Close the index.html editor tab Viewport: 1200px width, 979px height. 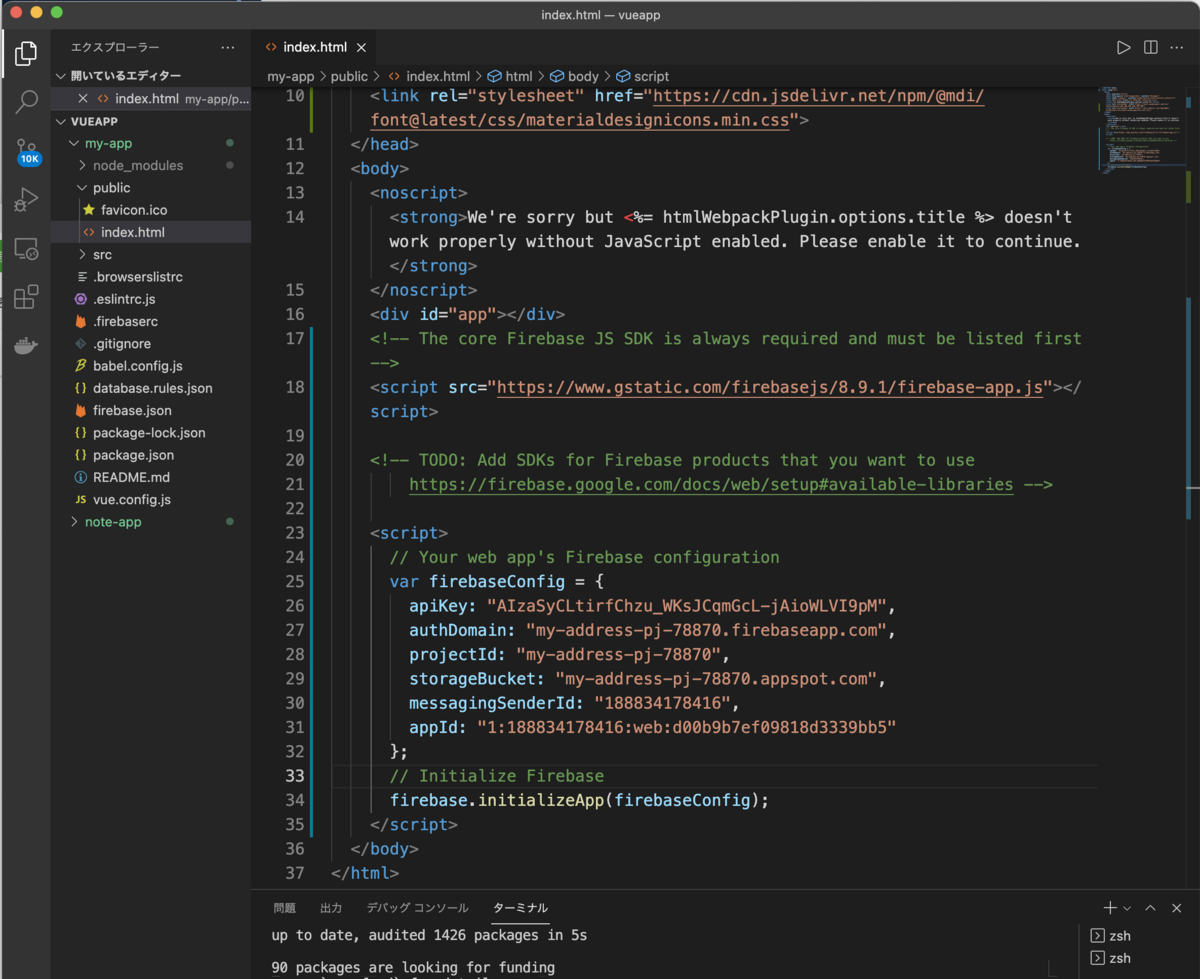(x=361, y=47)
